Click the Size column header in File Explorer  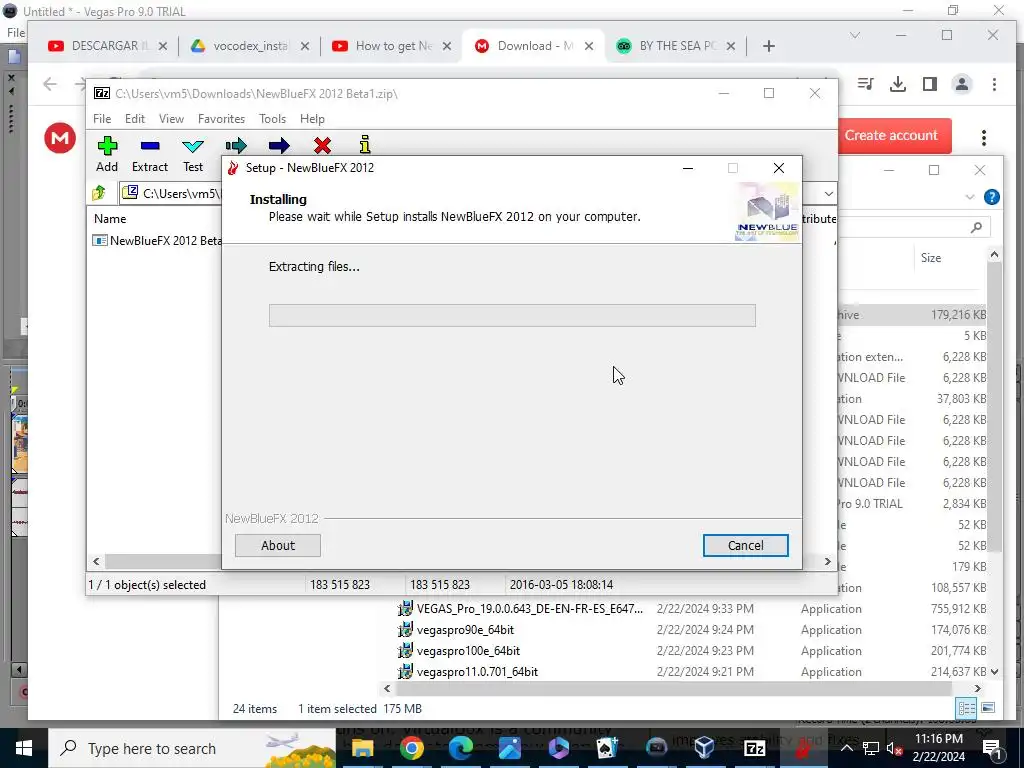click(x=931, y=257)
